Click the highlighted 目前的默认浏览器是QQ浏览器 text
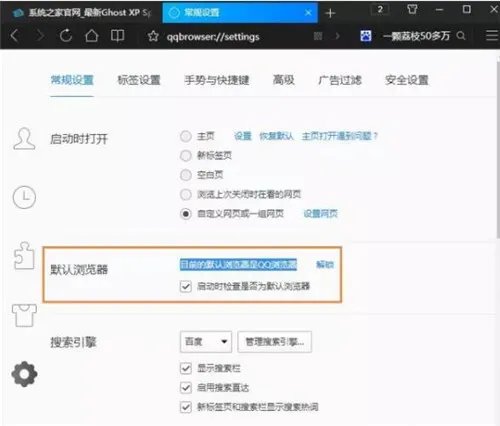Image resolution: width=500 pixels, height=426 pixels. pos(238,265)
